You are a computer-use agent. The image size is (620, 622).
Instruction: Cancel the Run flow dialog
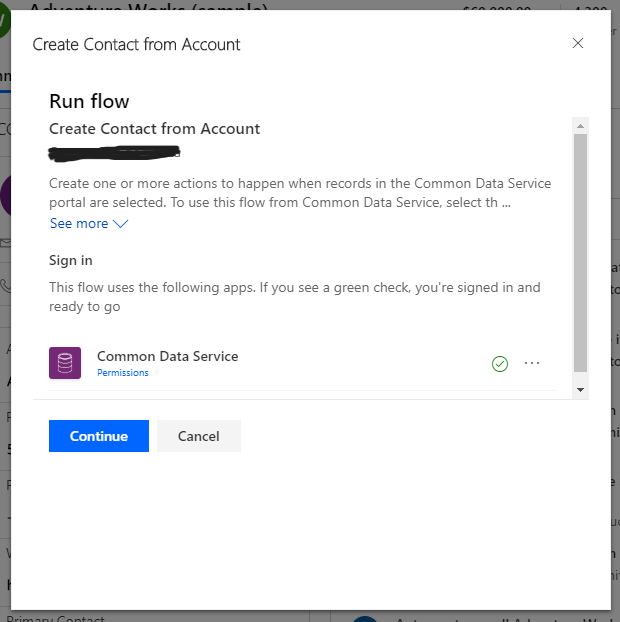pos(198,436)
